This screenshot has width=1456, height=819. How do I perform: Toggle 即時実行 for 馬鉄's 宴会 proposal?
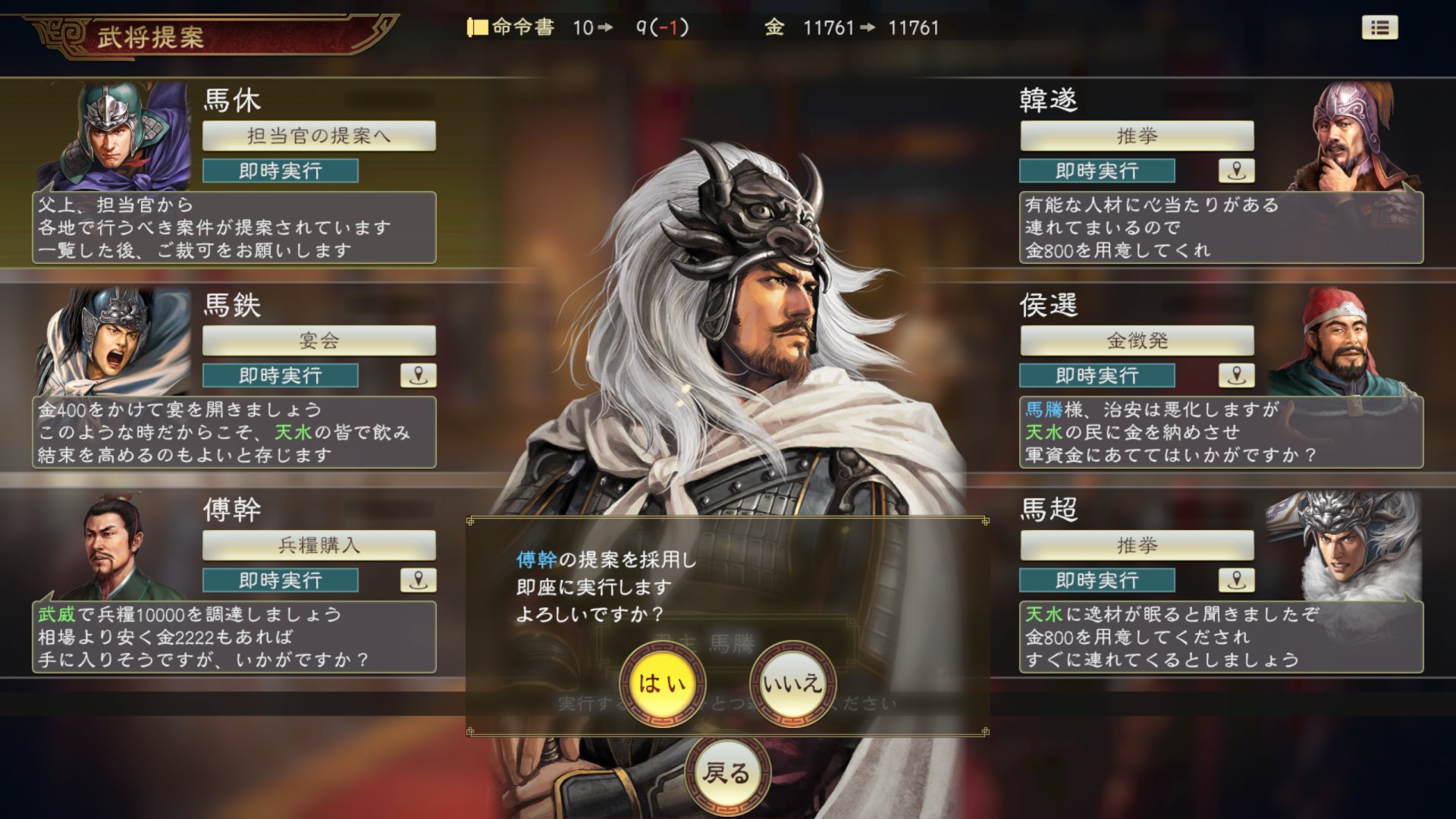281,375
